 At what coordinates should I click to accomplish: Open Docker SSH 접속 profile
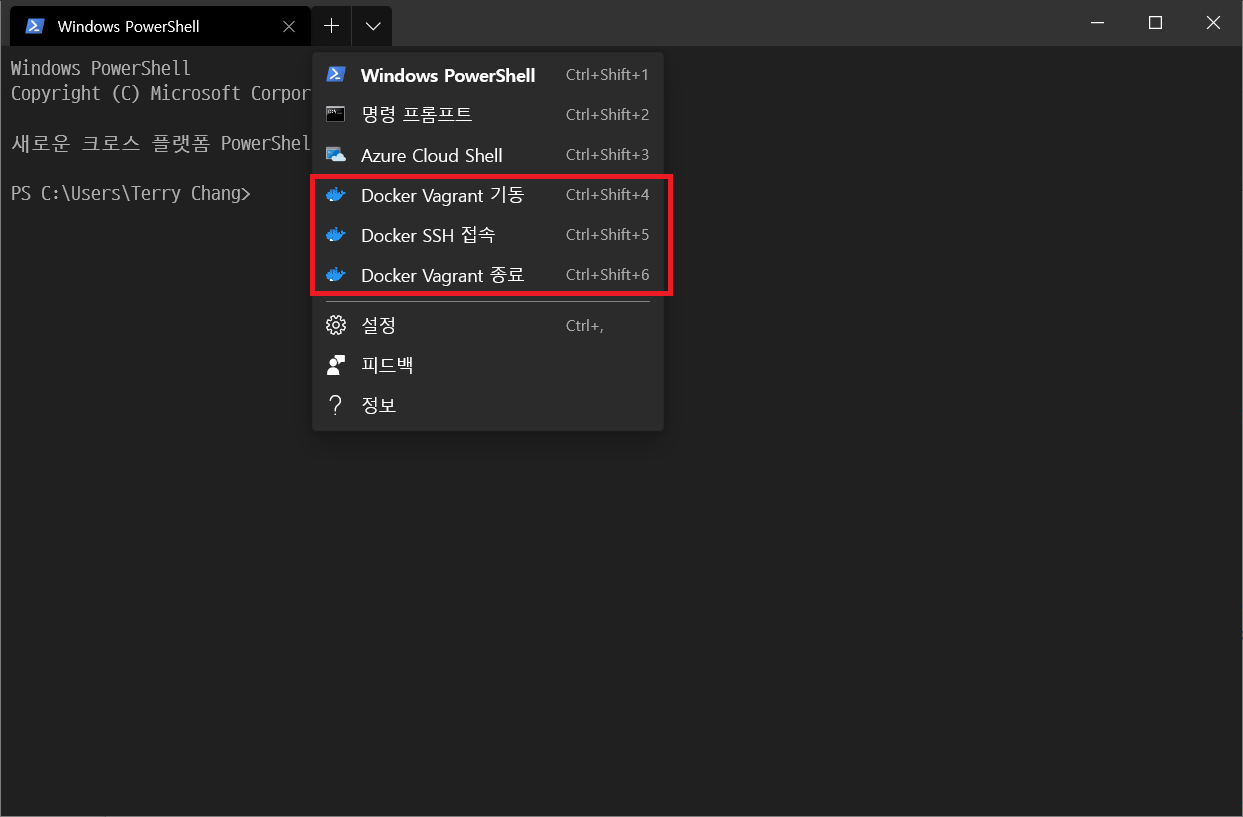[x=488, y=235]
